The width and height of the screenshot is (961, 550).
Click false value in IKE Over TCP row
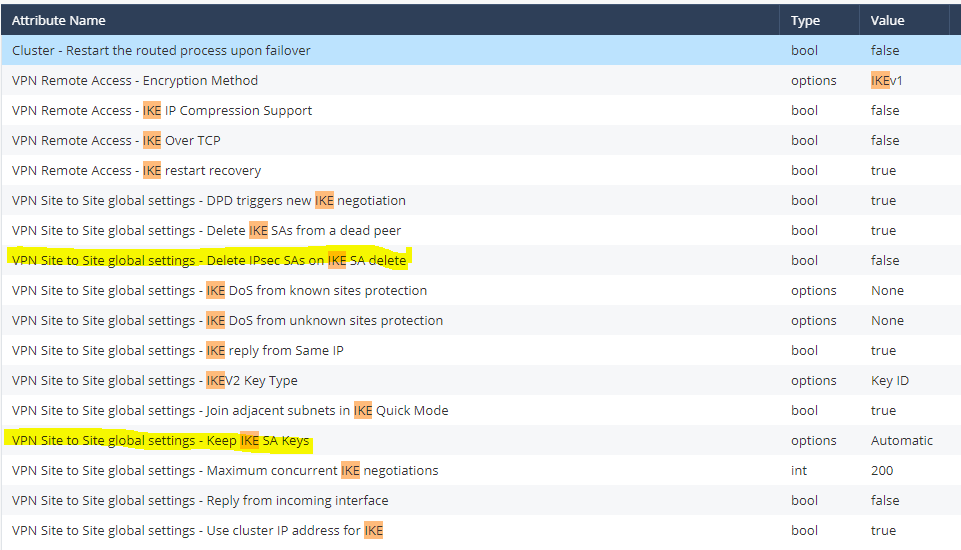tap(885, 140)
